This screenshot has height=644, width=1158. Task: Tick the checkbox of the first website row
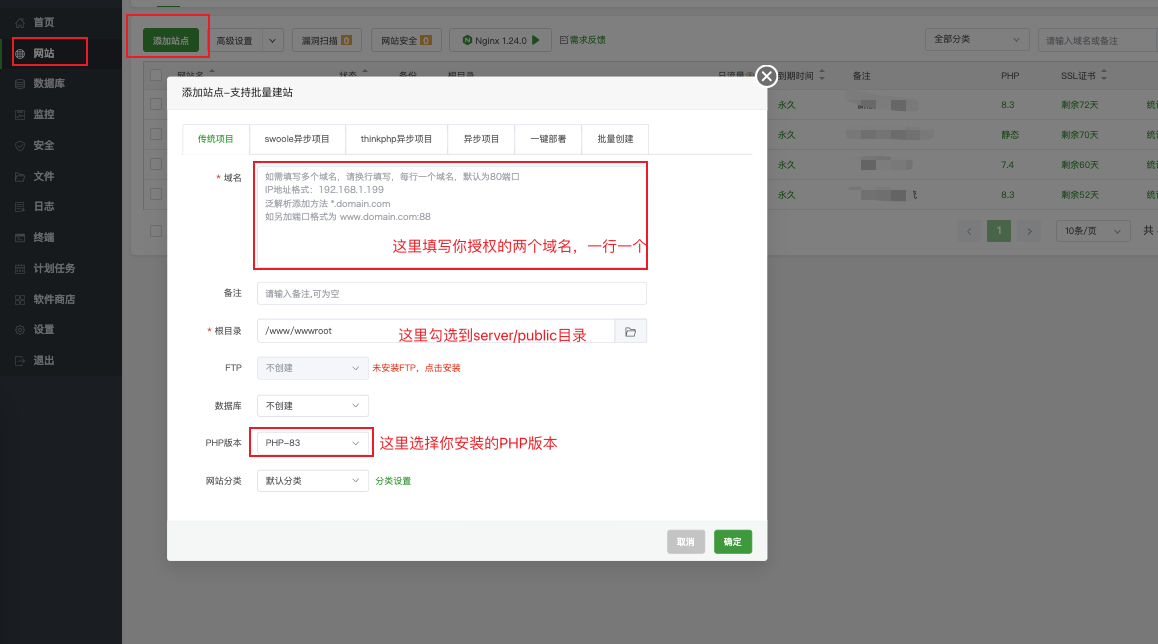coord(156,106)
